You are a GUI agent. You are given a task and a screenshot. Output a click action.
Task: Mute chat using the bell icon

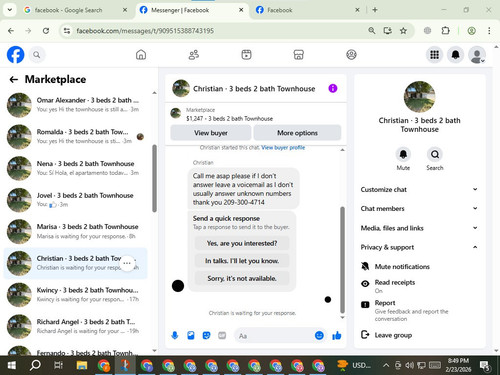pyautogui.click(x=403, y=154)
